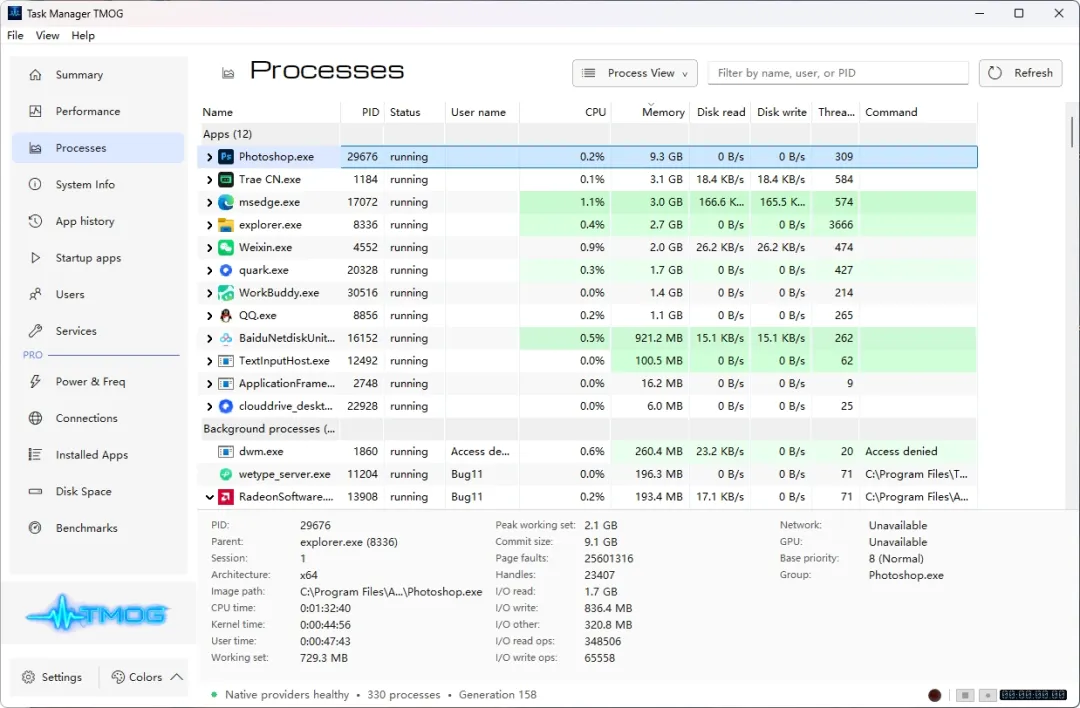Click the Startup apps play icon

(x=35, y=258)
